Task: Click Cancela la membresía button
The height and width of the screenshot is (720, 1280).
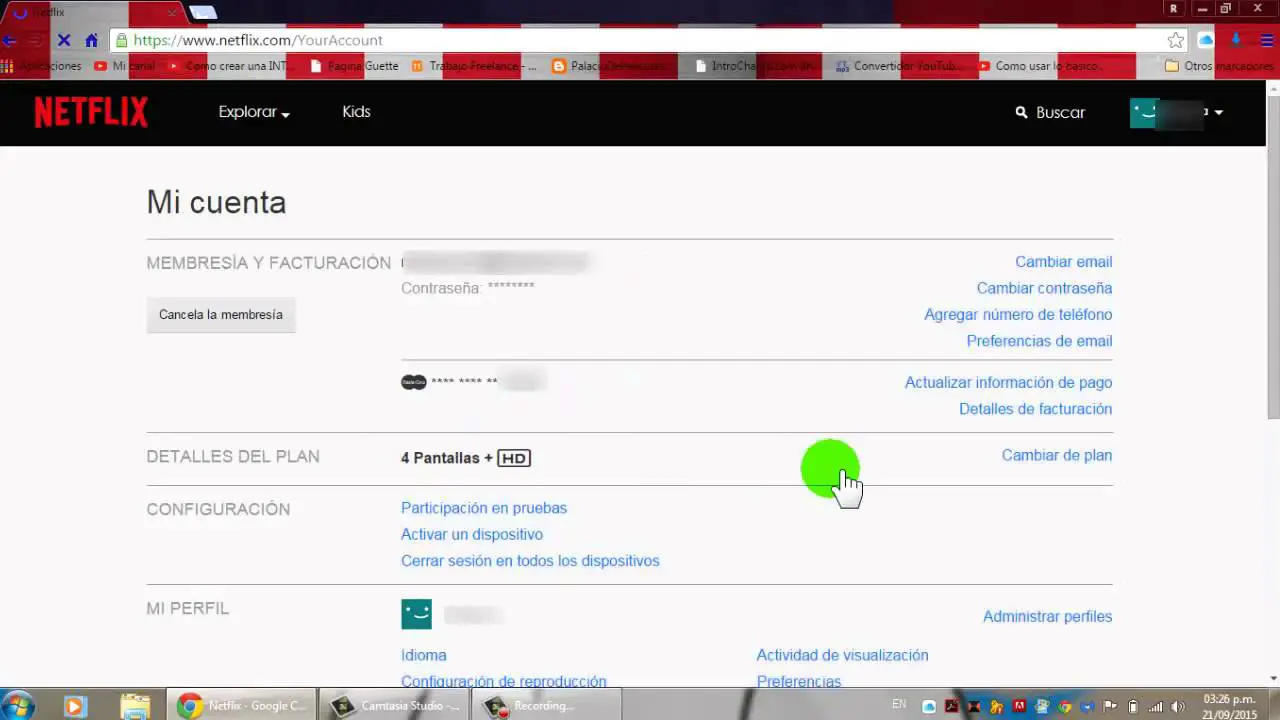Action: (x=221, y=315)
